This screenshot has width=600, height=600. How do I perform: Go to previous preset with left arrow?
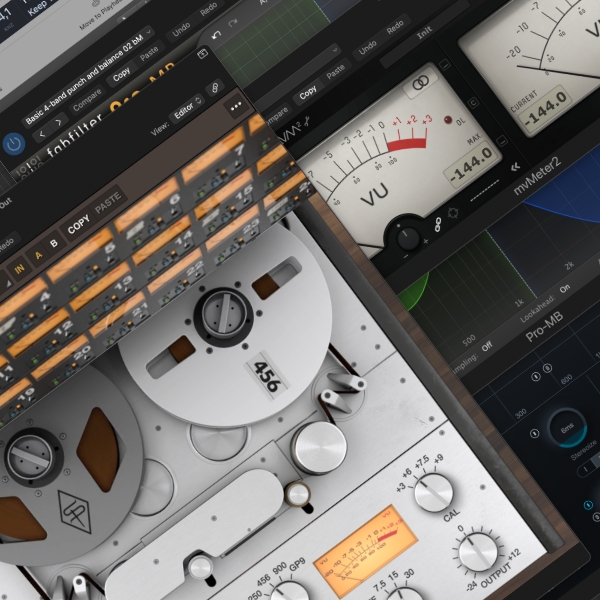[x=42, y=134]
